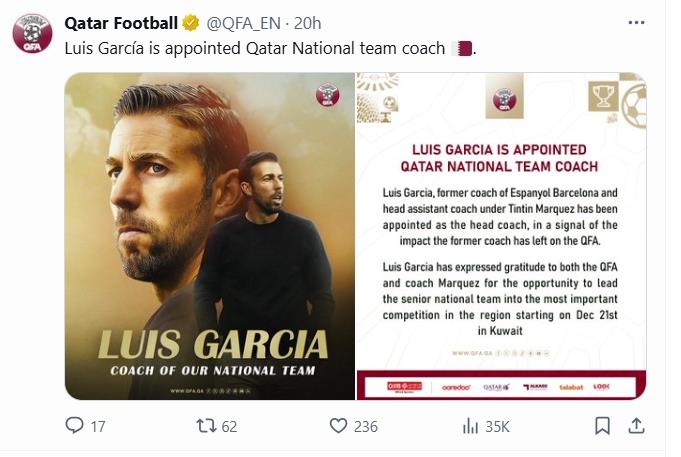View analytics bar chart icon
This screenshot has height=457, width=681.
(x=470, y=426)
